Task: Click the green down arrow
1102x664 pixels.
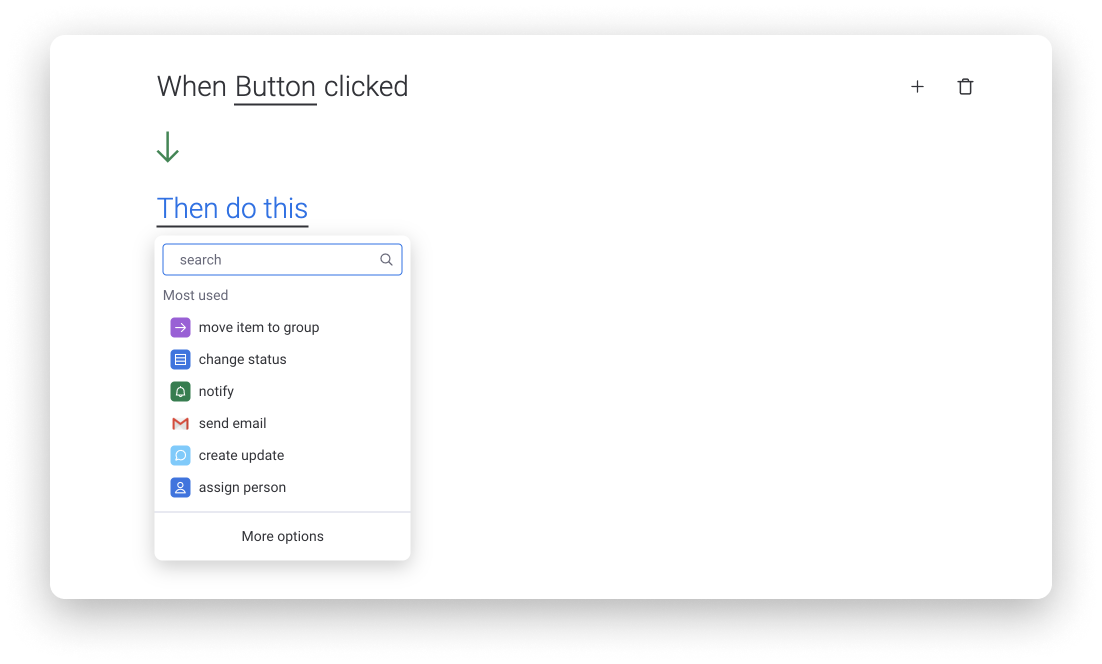Action: point(167,147)
